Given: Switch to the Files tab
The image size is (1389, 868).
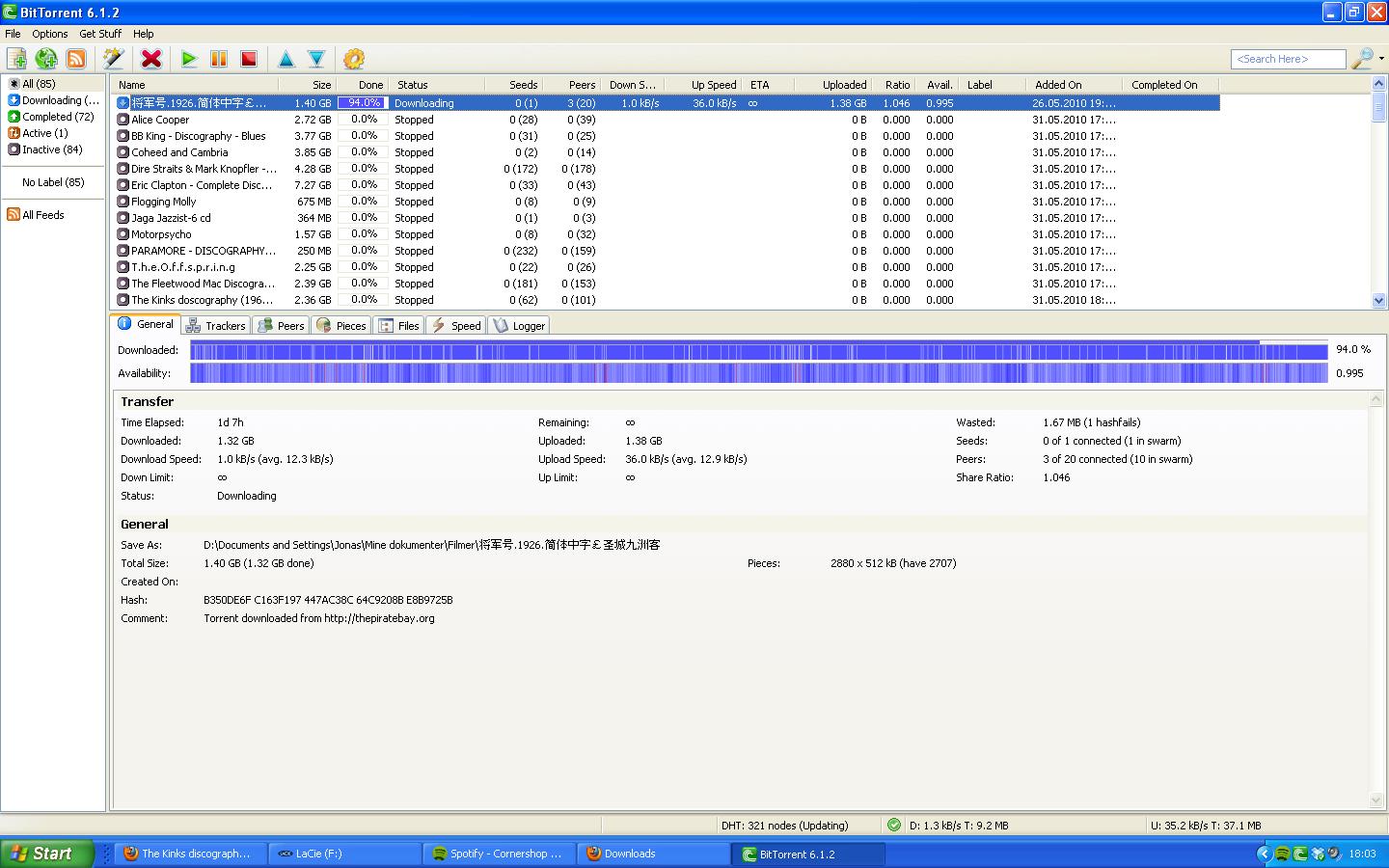Looking at the screenshot, I should point(399,326).
